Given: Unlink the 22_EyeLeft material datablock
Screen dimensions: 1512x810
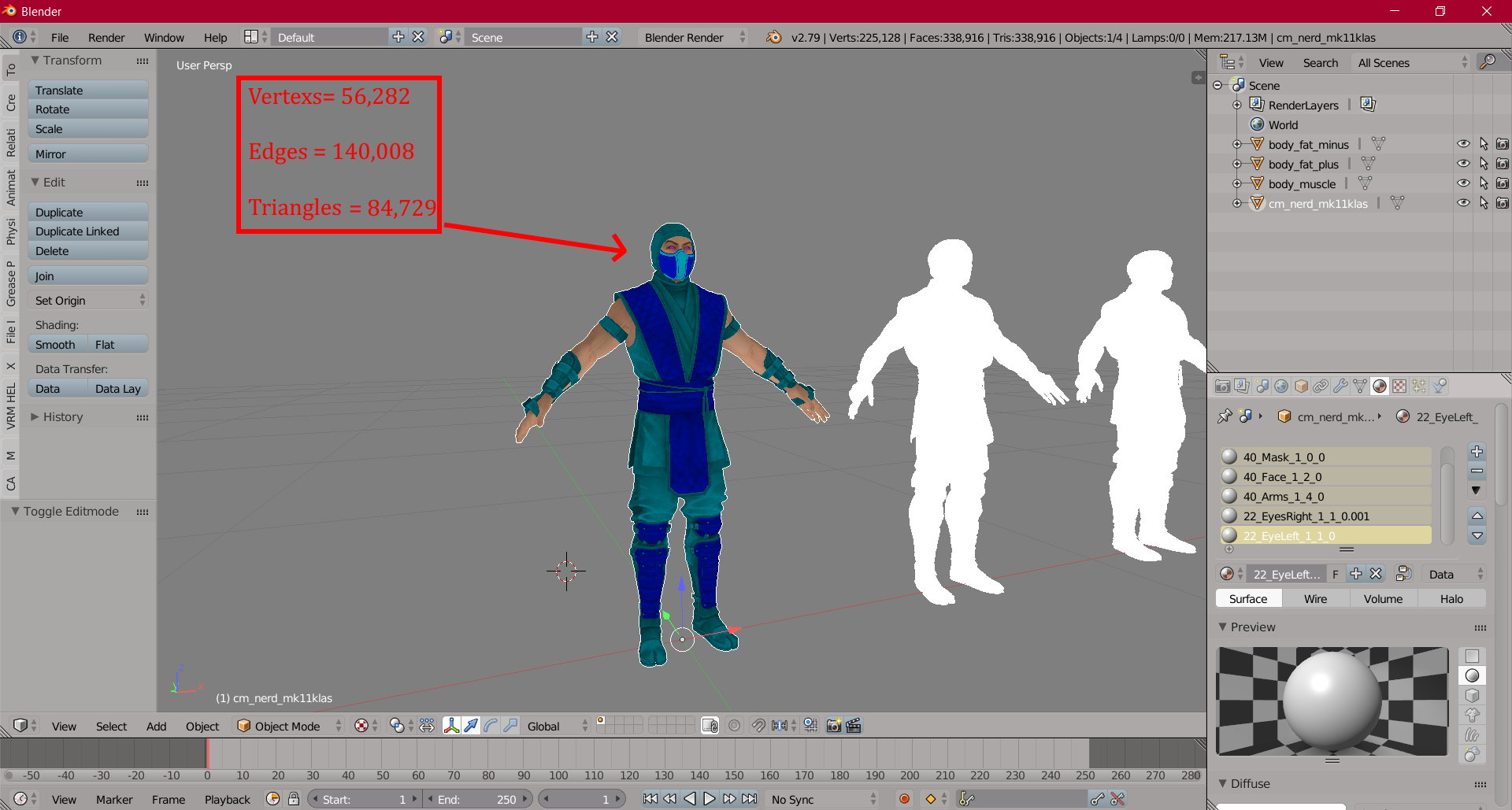Looking at the screenshot, I should point(1376,574).
